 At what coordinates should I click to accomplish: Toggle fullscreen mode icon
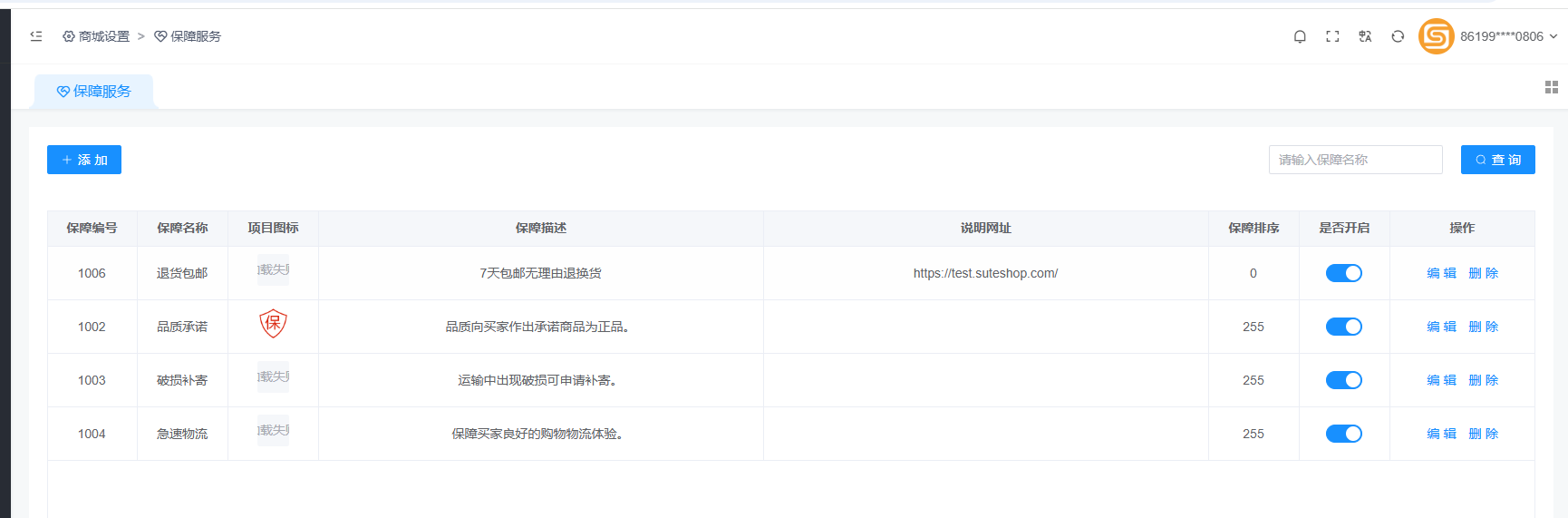tap(1332, 36)
